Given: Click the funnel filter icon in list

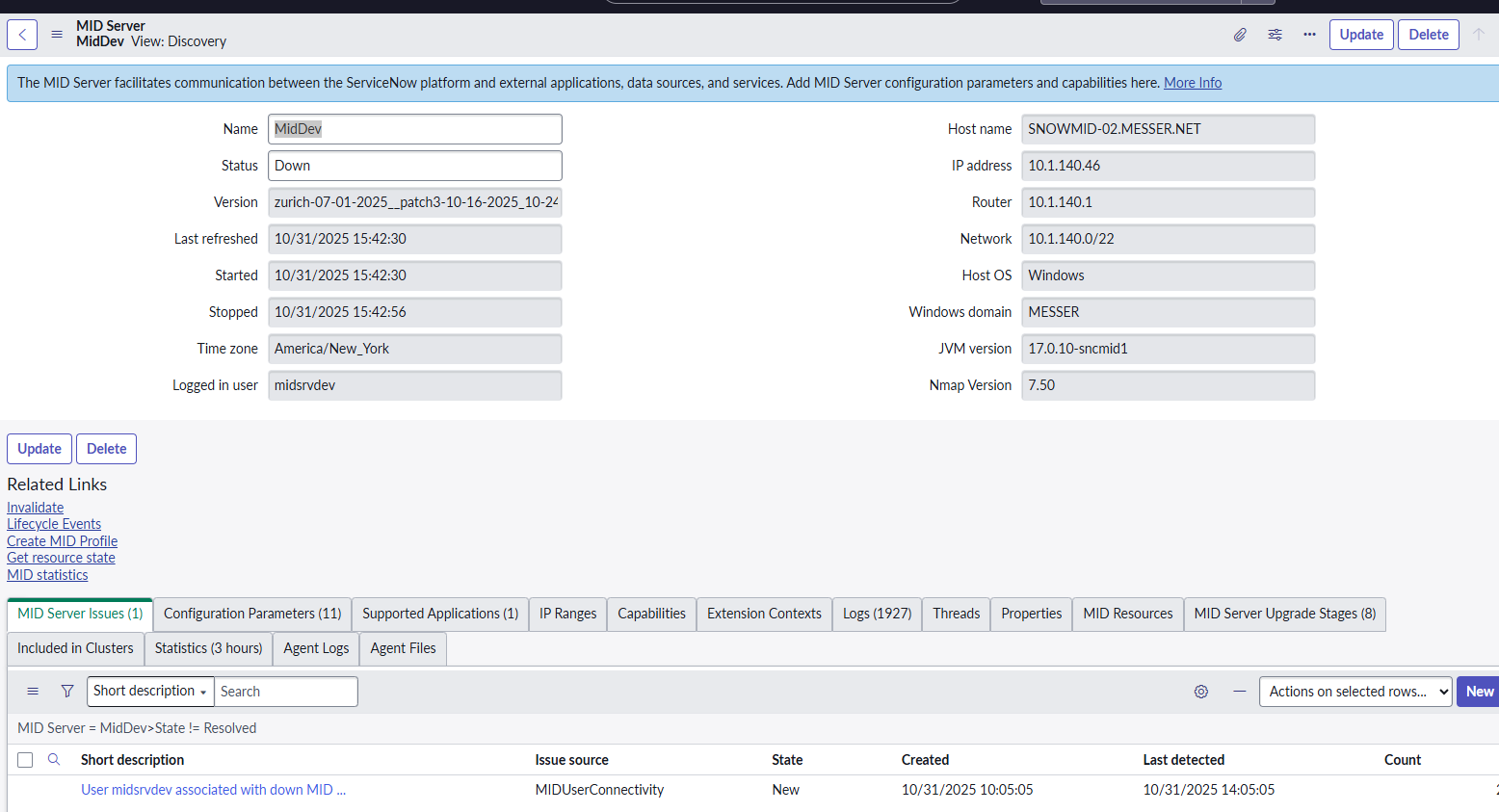Looking at the screenshot, I should click(x=67, y=692).
